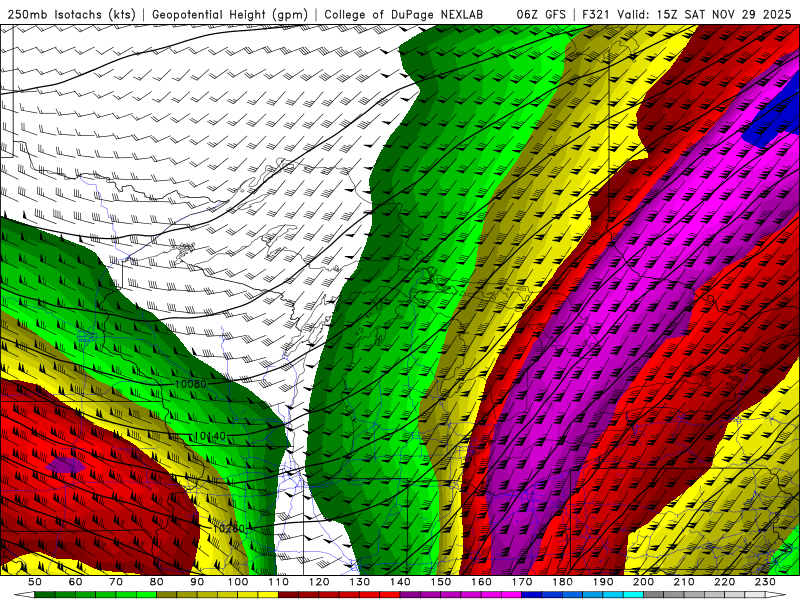Click the 60 value on the color scale
This screenshot has height=600, width=800.
76,582
